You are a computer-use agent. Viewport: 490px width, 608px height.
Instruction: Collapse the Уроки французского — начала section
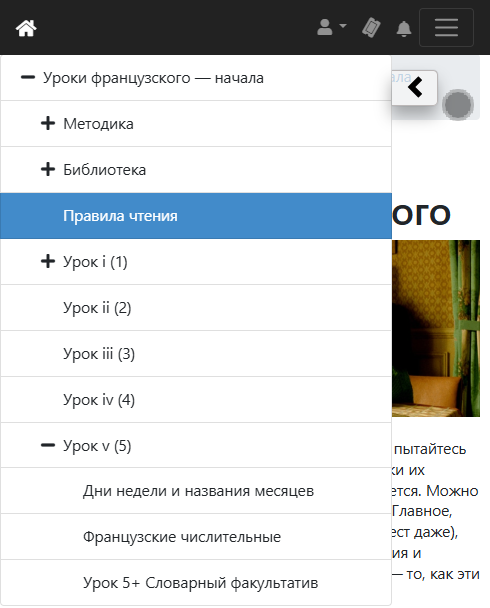coord(28,78)
